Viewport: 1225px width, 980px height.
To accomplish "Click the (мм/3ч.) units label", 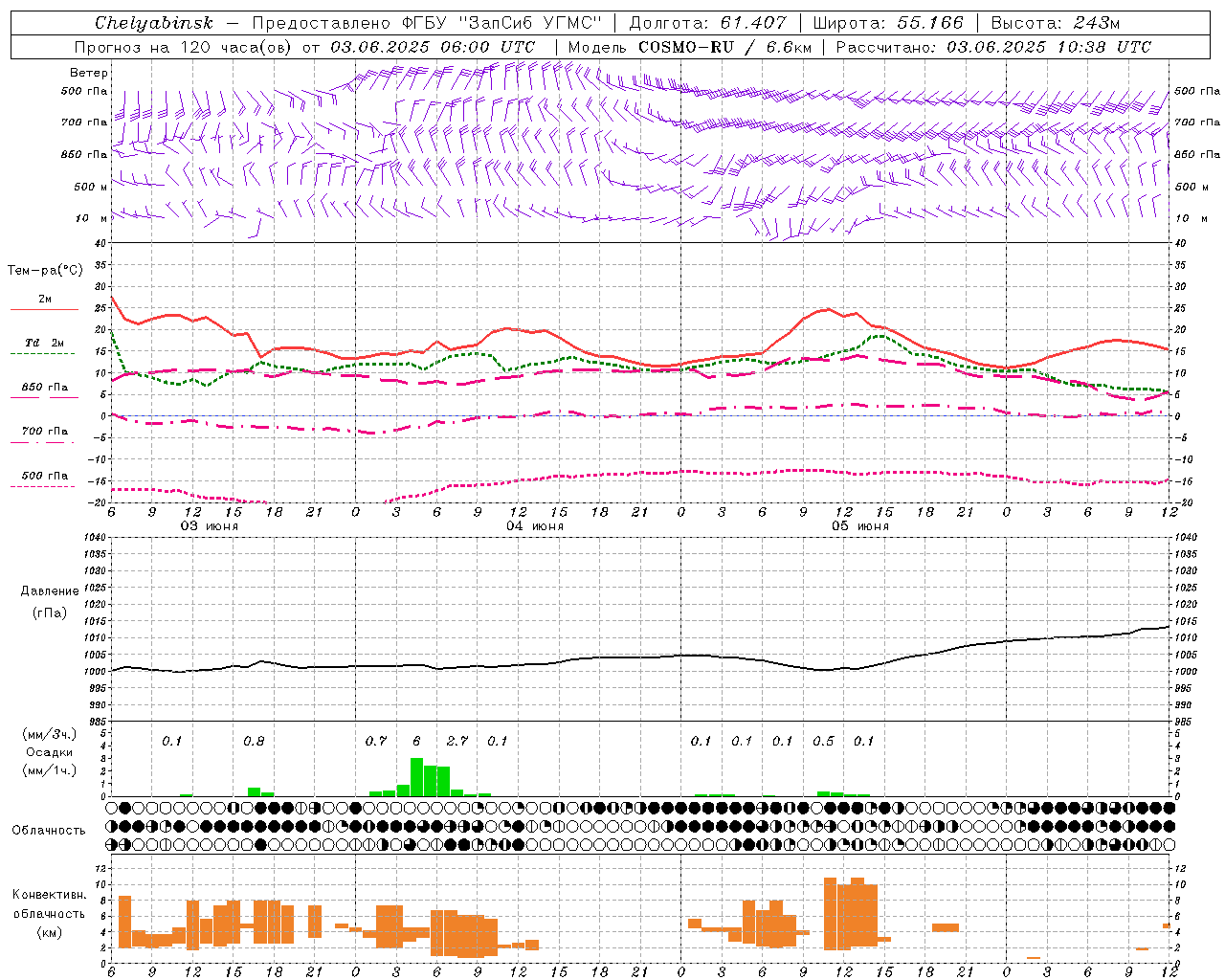I will tap(49, 734).
